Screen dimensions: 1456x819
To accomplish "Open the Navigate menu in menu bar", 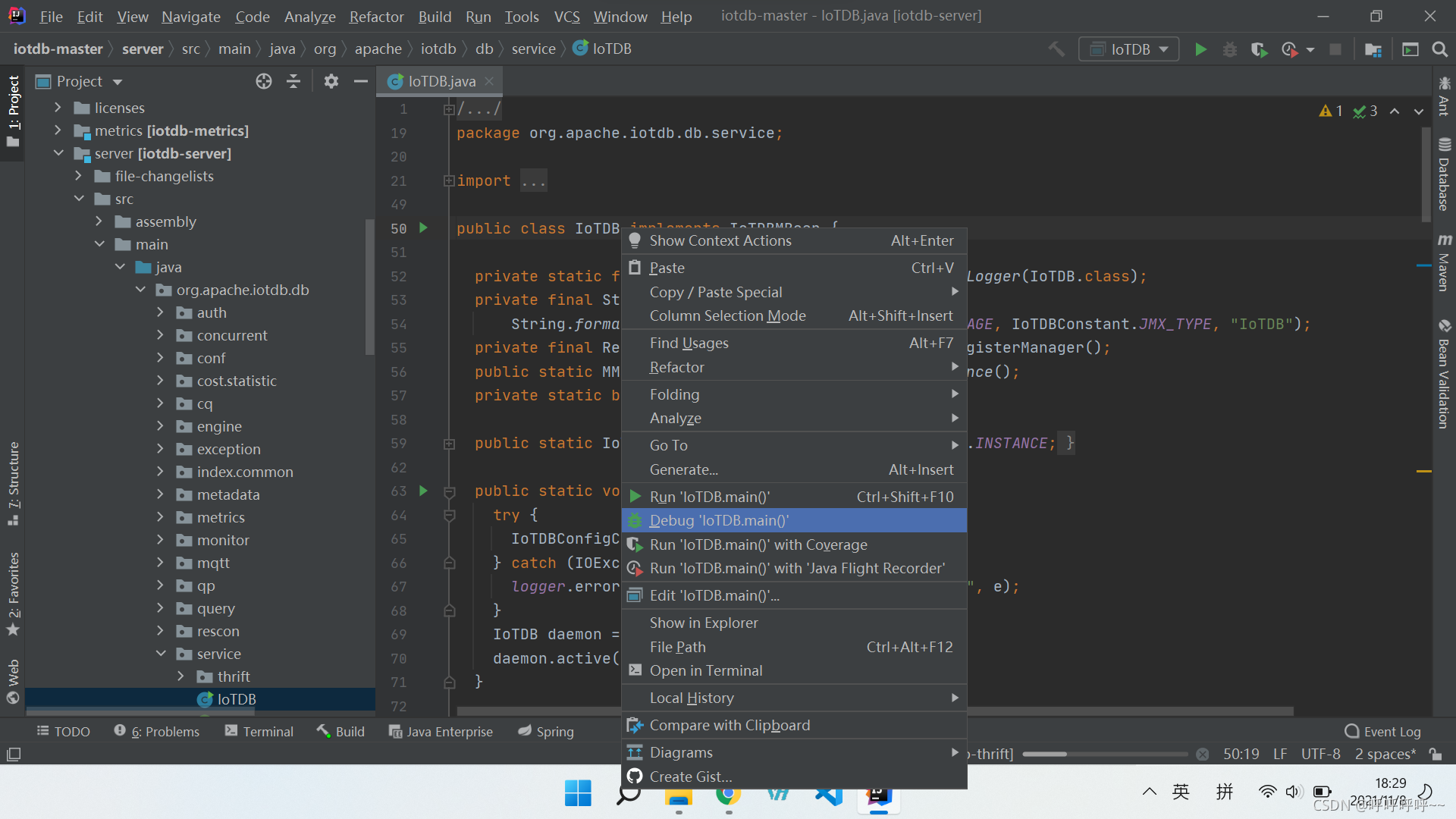I will click(x=190, y=17).
